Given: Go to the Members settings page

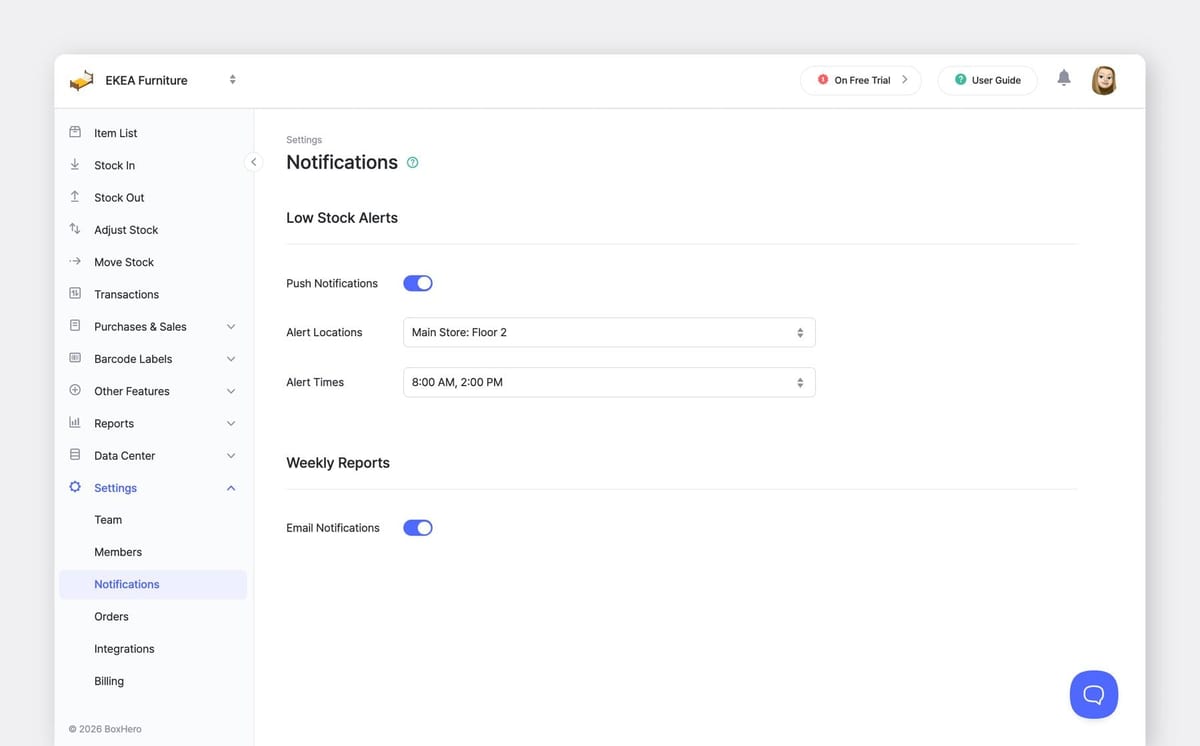Looking at the screenshot, I should [117, 551].
